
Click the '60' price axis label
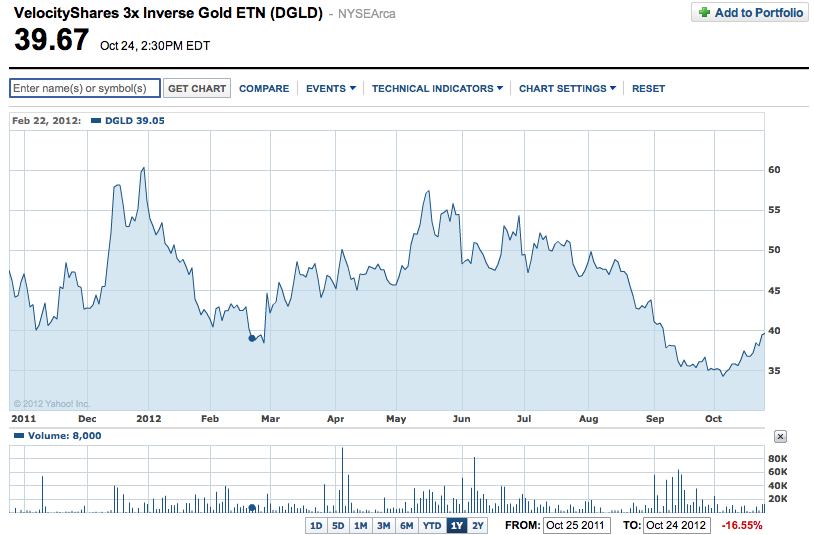[774, 170]
